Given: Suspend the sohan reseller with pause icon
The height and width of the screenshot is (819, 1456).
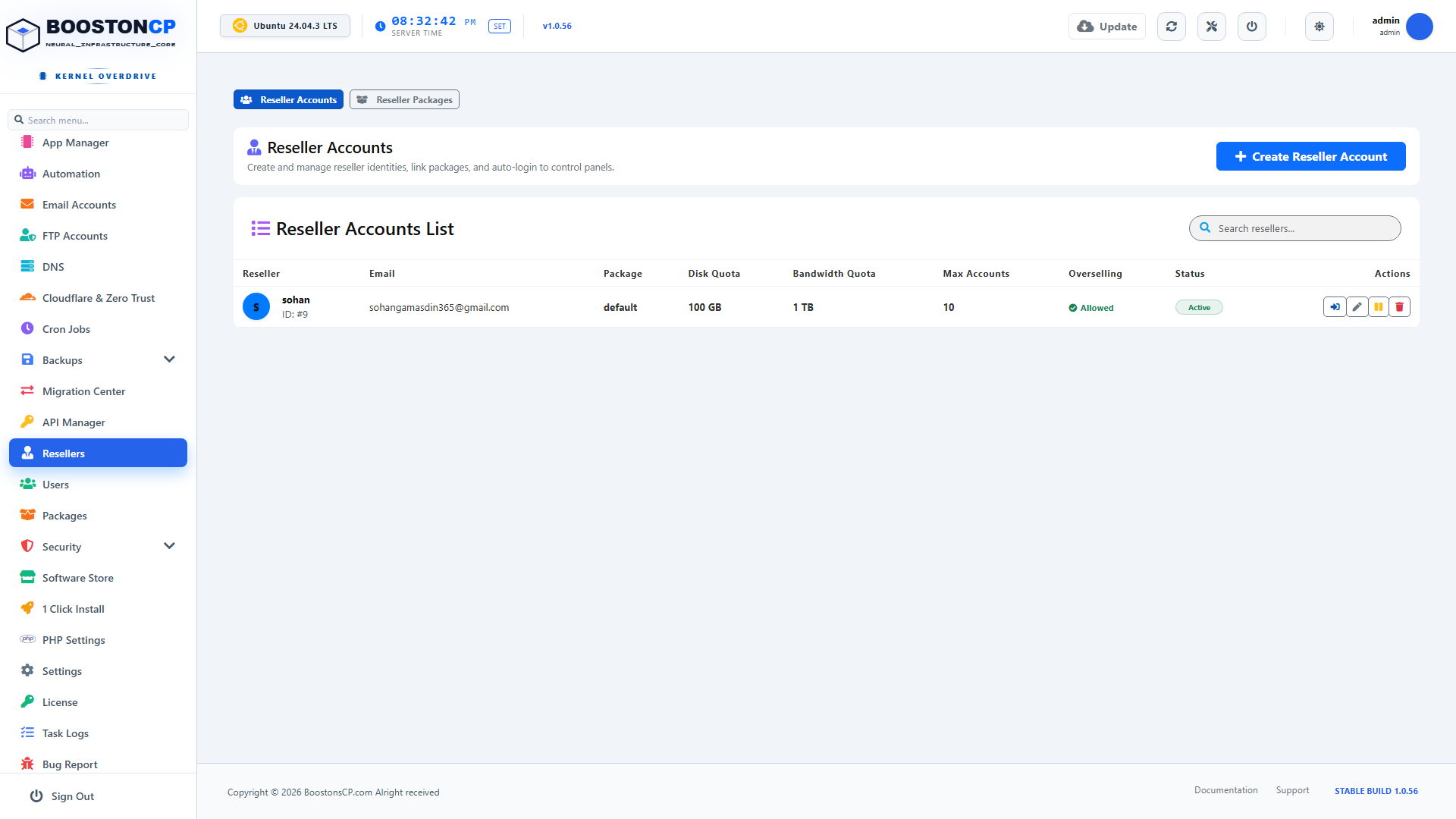Looking at the screenshot, I should point(1378,307).
